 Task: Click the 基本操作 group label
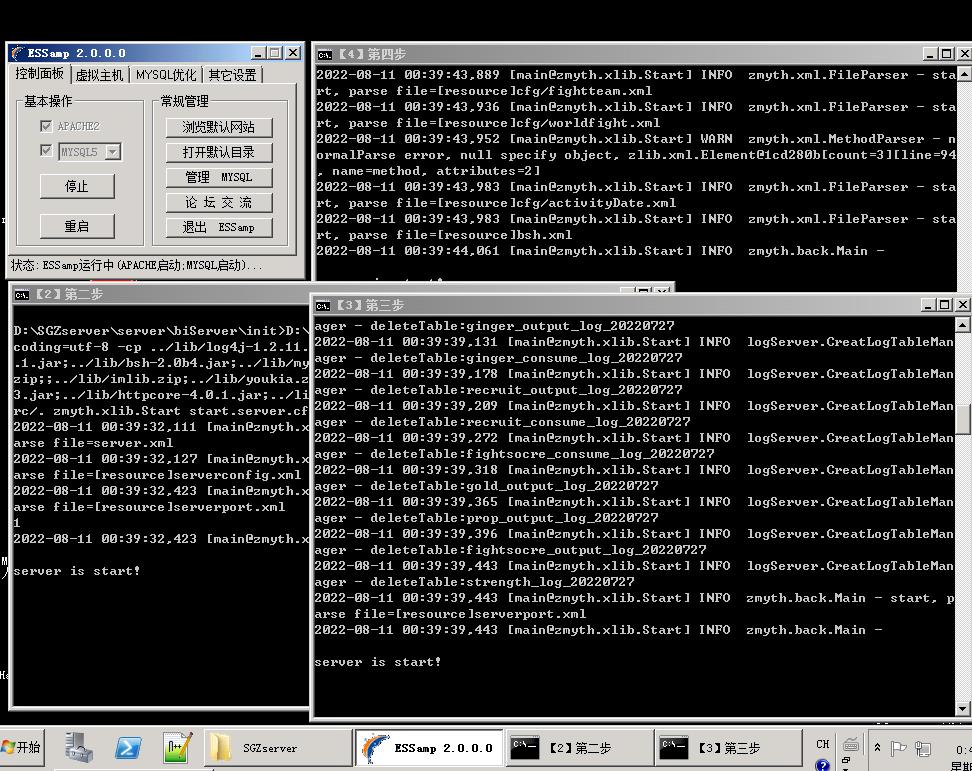tap(48, 101)
